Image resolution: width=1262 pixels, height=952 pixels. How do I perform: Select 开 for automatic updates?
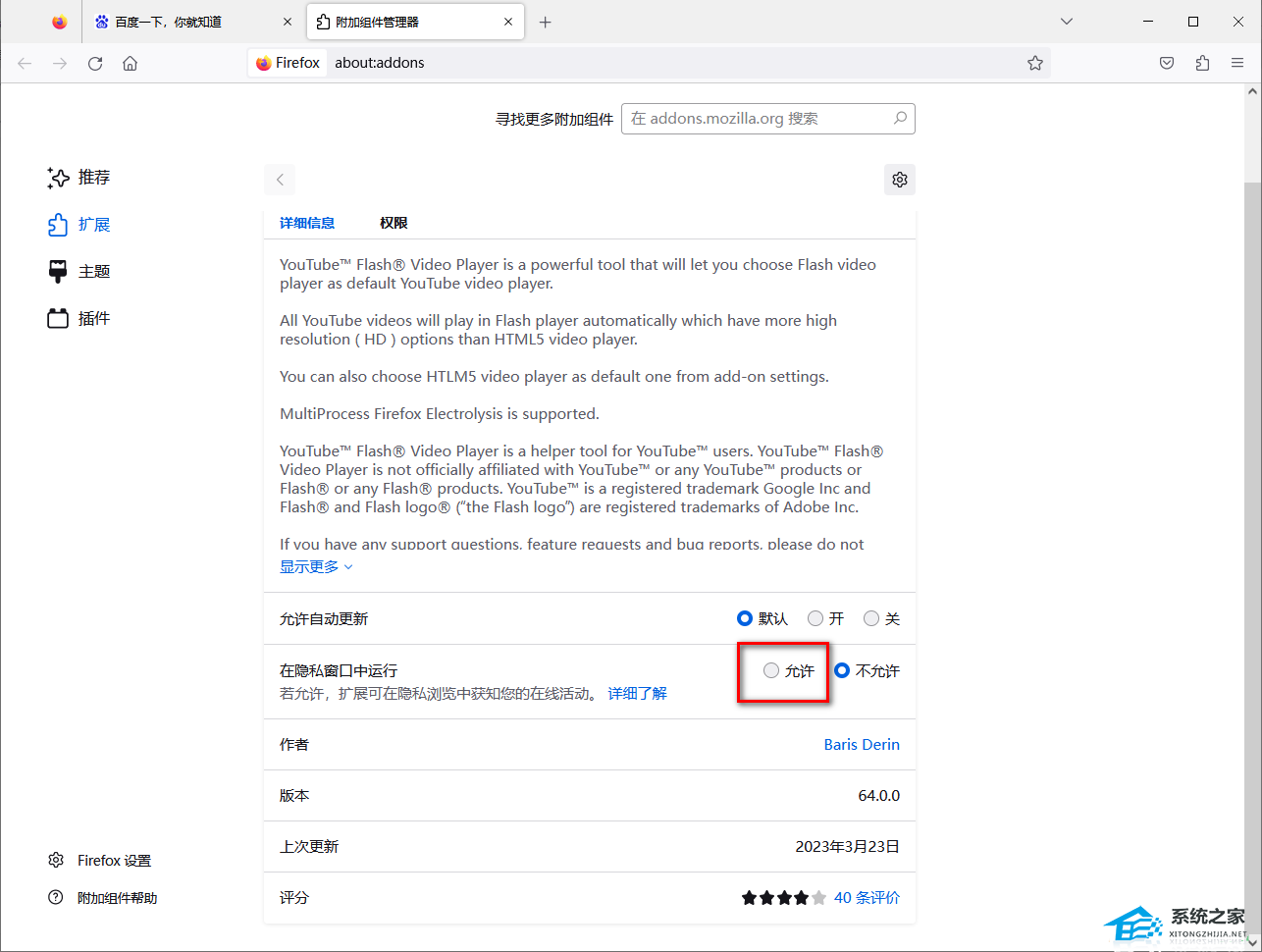pyautogui.click(x=815, y=618)
